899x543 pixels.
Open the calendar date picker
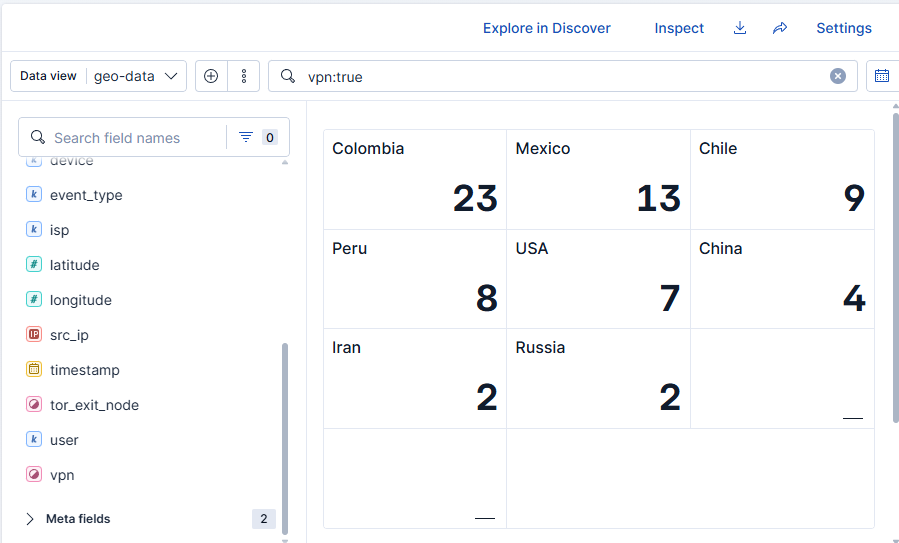click(x=882, y=76)
